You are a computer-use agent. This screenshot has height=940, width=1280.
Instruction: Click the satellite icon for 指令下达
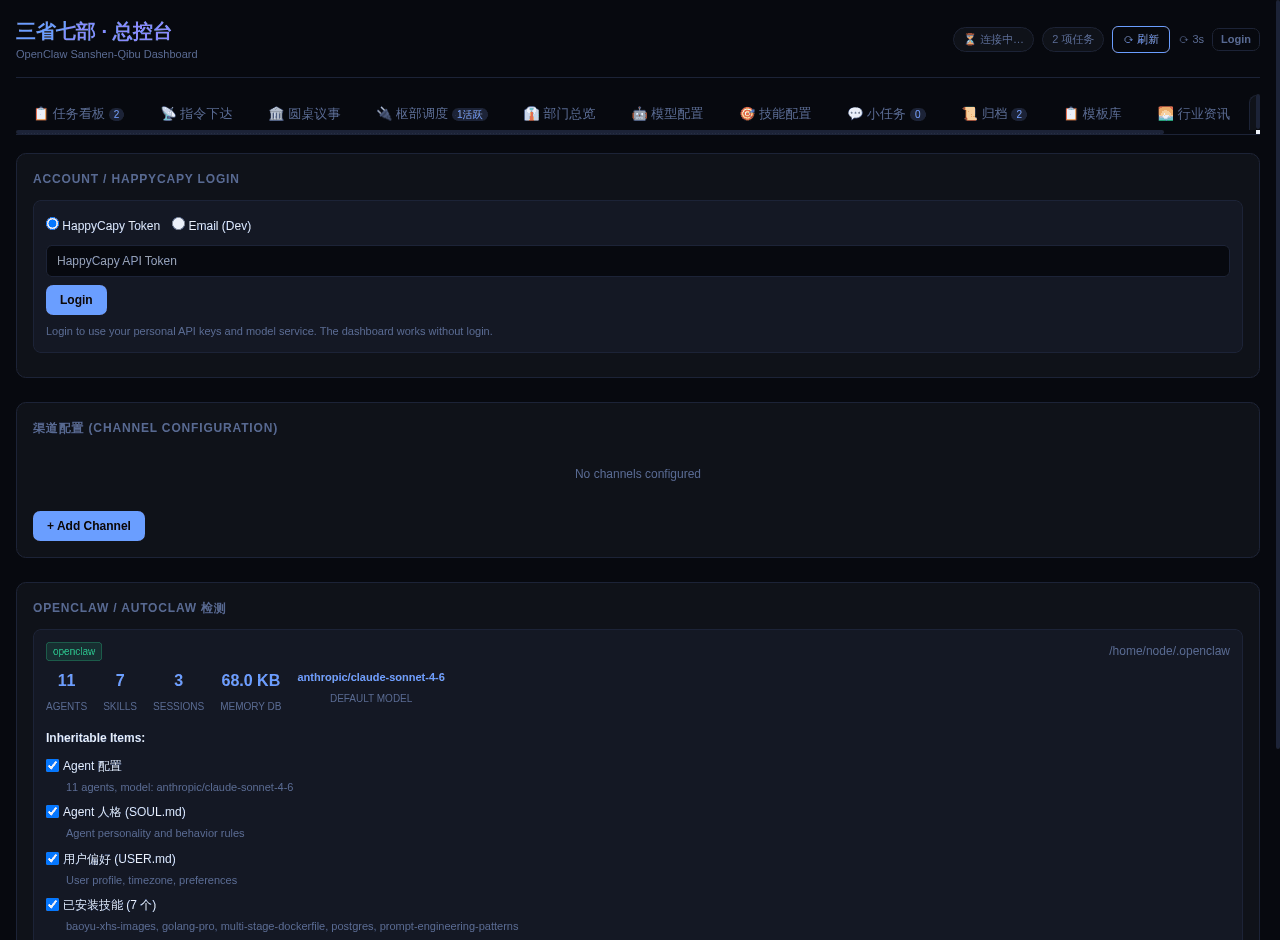168,114
